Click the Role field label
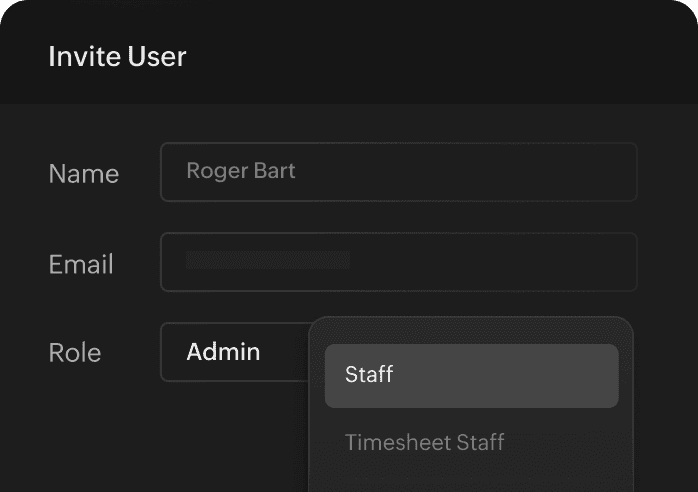Viewport: 698px width, 492px height. pyautogui.click(x=74, y=353)
